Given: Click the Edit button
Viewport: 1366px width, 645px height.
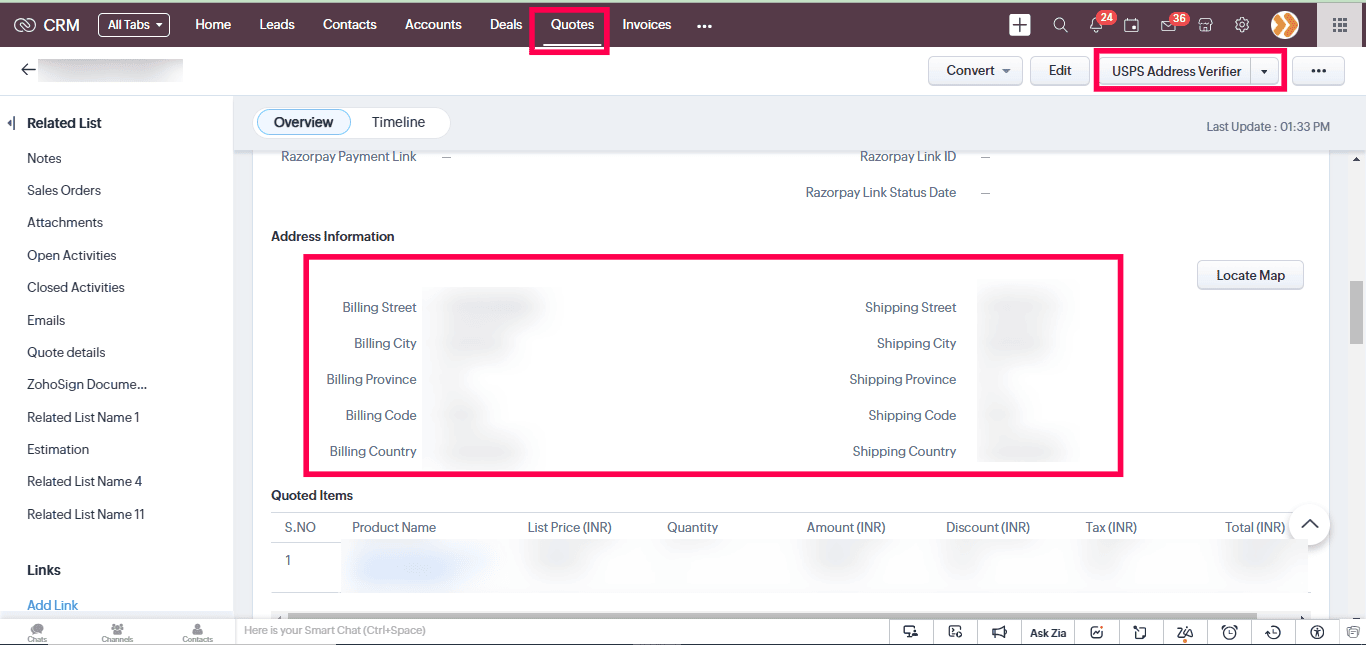Looking at the screenshot, I should tap(1060, 71).
